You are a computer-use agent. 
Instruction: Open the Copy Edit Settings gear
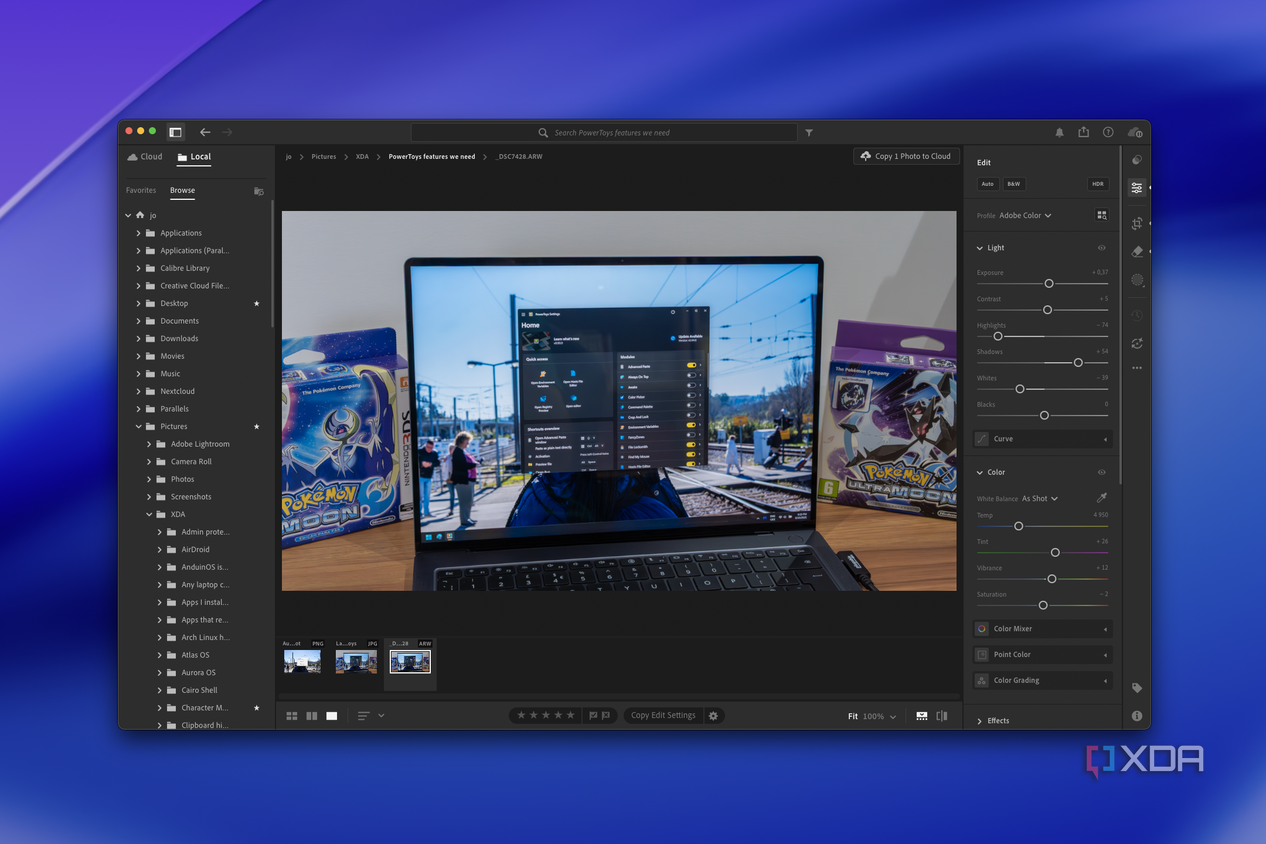point(713,715)
